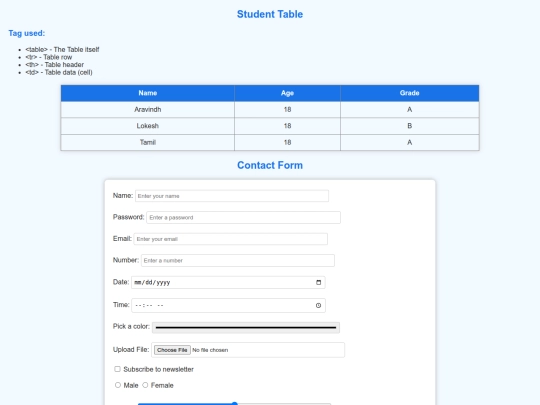Click the Student Table heading
Screen dimensions: 540x405
pyautogui.click(x=270, y=14)
